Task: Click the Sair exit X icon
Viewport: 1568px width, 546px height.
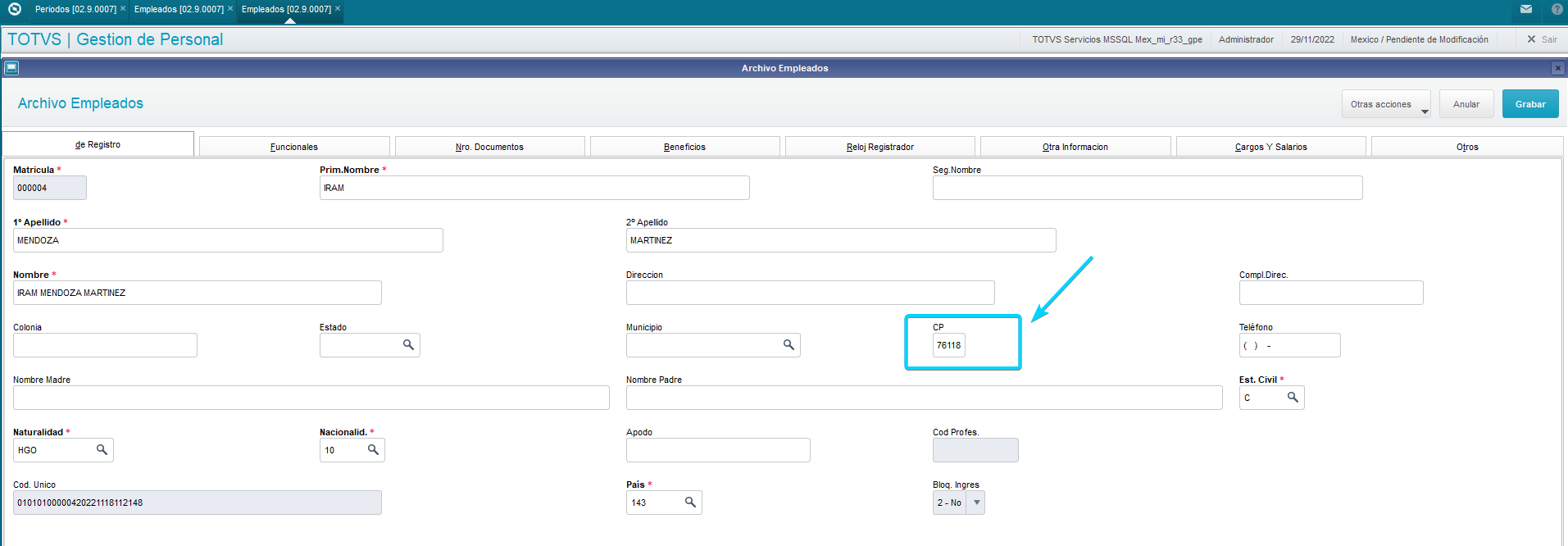Action: [1531, 39]
